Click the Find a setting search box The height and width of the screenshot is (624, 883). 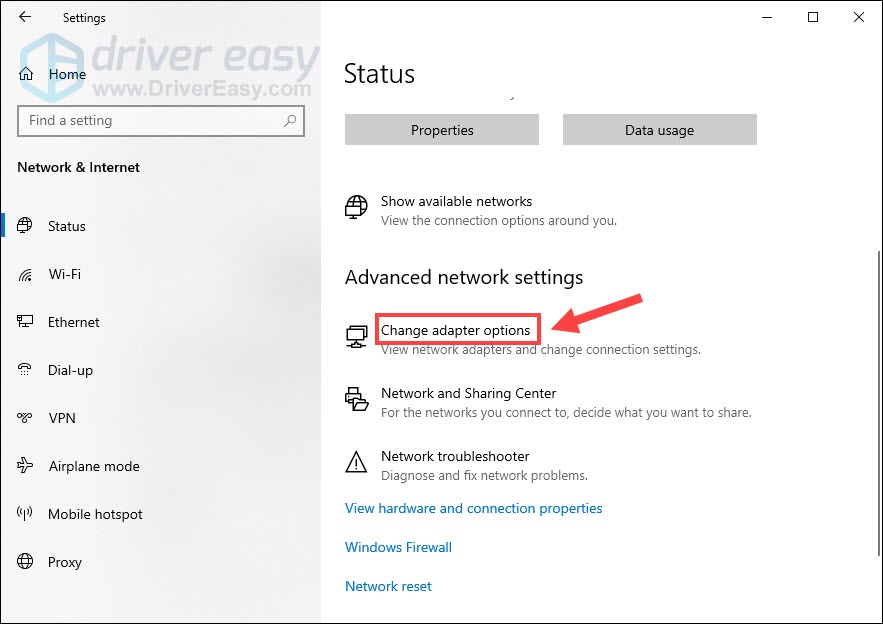tap(161, 121)
